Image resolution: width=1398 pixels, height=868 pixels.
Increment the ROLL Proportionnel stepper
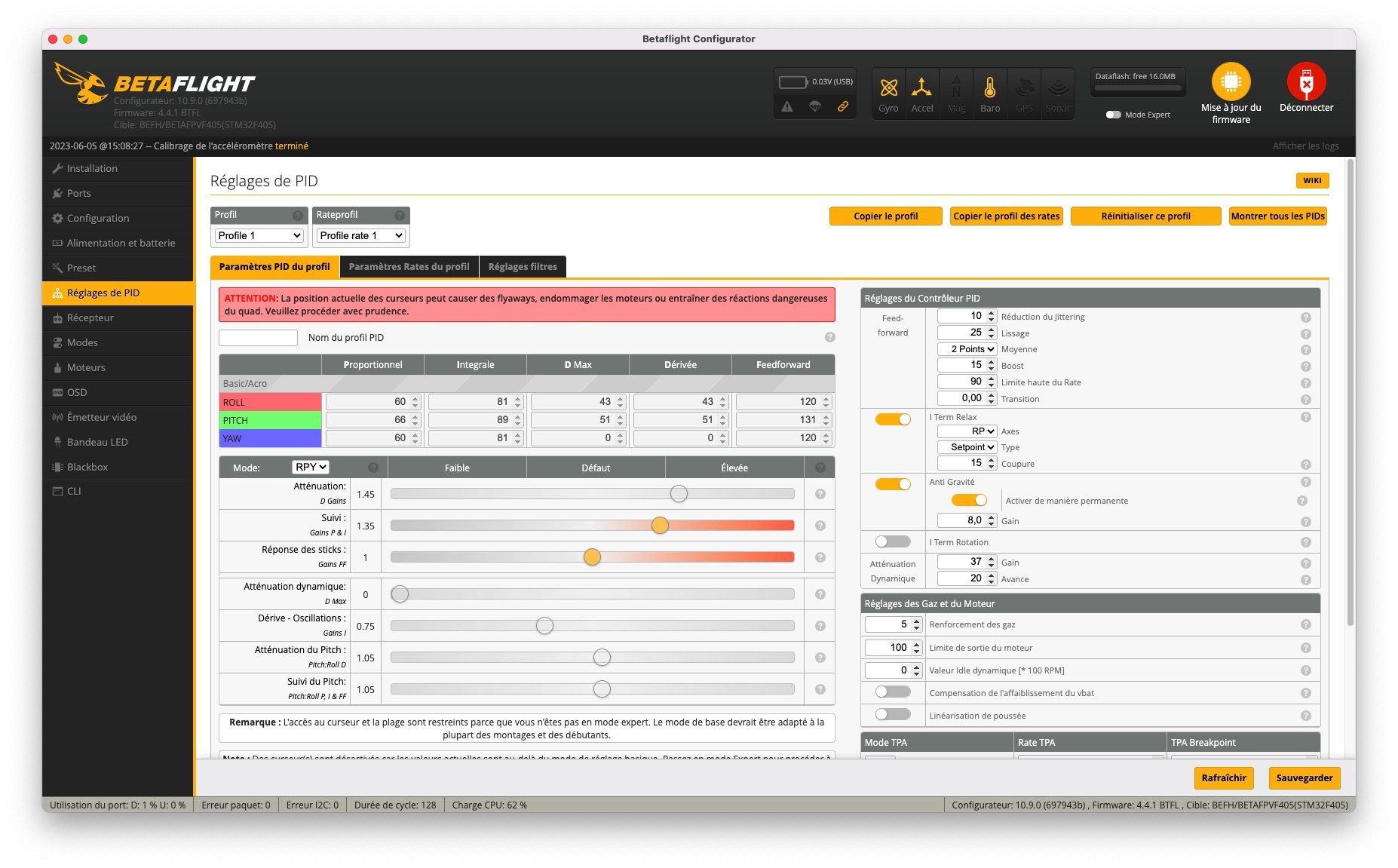pos(415,398)
